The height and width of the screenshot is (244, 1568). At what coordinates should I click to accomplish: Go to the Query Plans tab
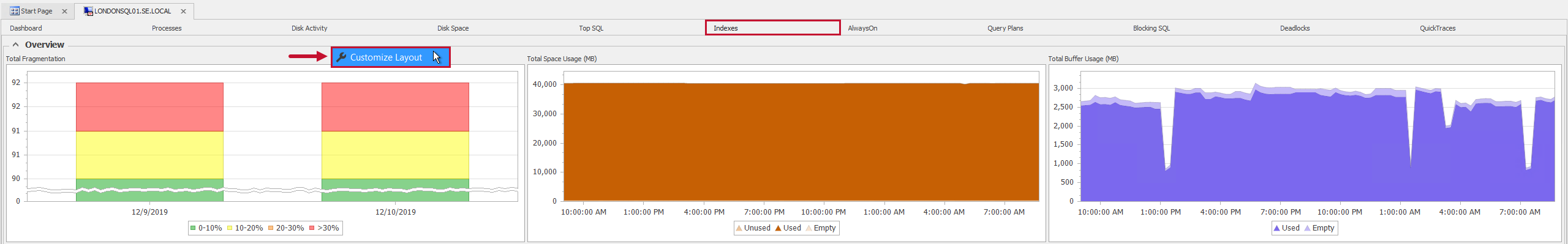click(1005, 28)
